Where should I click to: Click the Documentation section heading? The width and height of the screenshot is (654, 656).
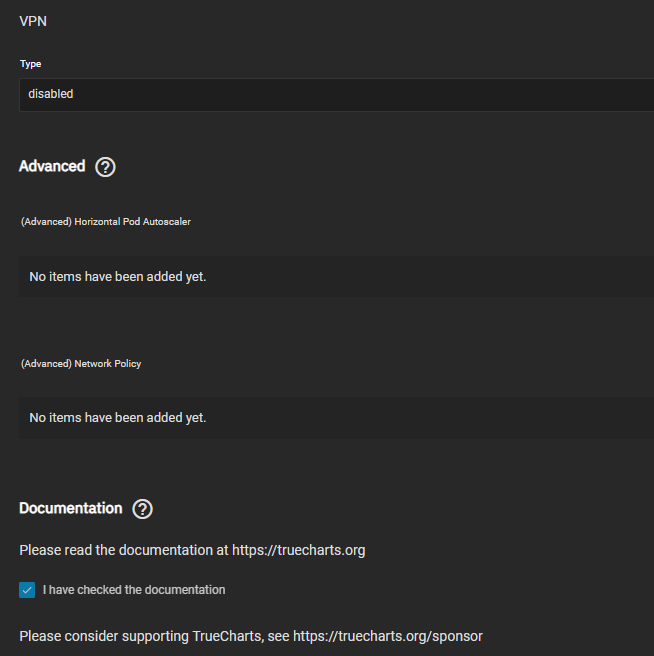click(x=71, y=508)
